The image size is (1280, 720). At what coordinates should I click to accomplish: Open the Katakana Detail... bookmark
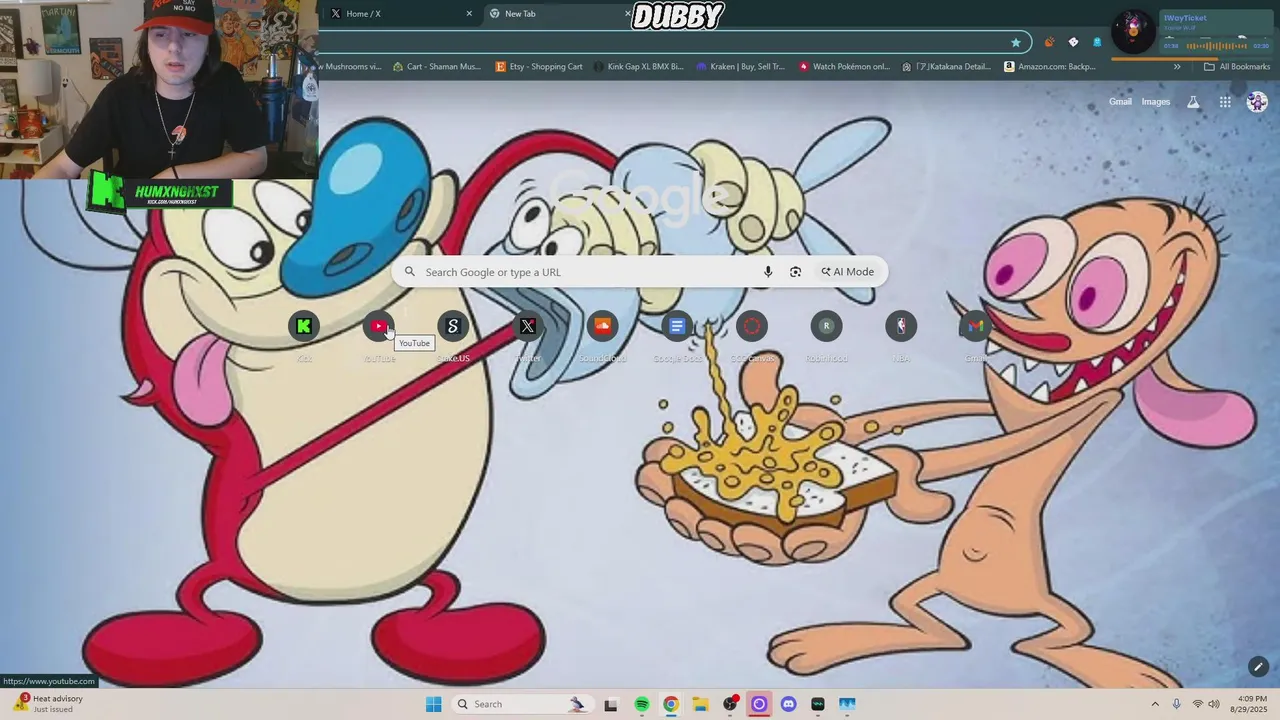946,67
